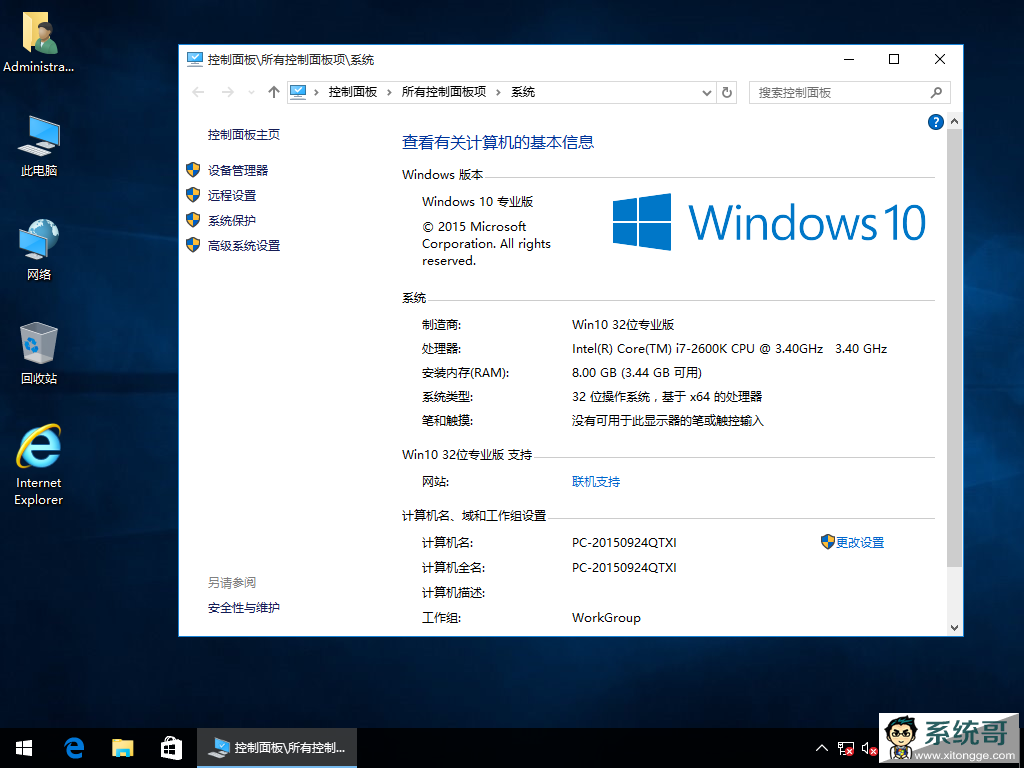Launch Internet Explorer from the desktop
1024x768 pixels.
[x=39, y=465]
